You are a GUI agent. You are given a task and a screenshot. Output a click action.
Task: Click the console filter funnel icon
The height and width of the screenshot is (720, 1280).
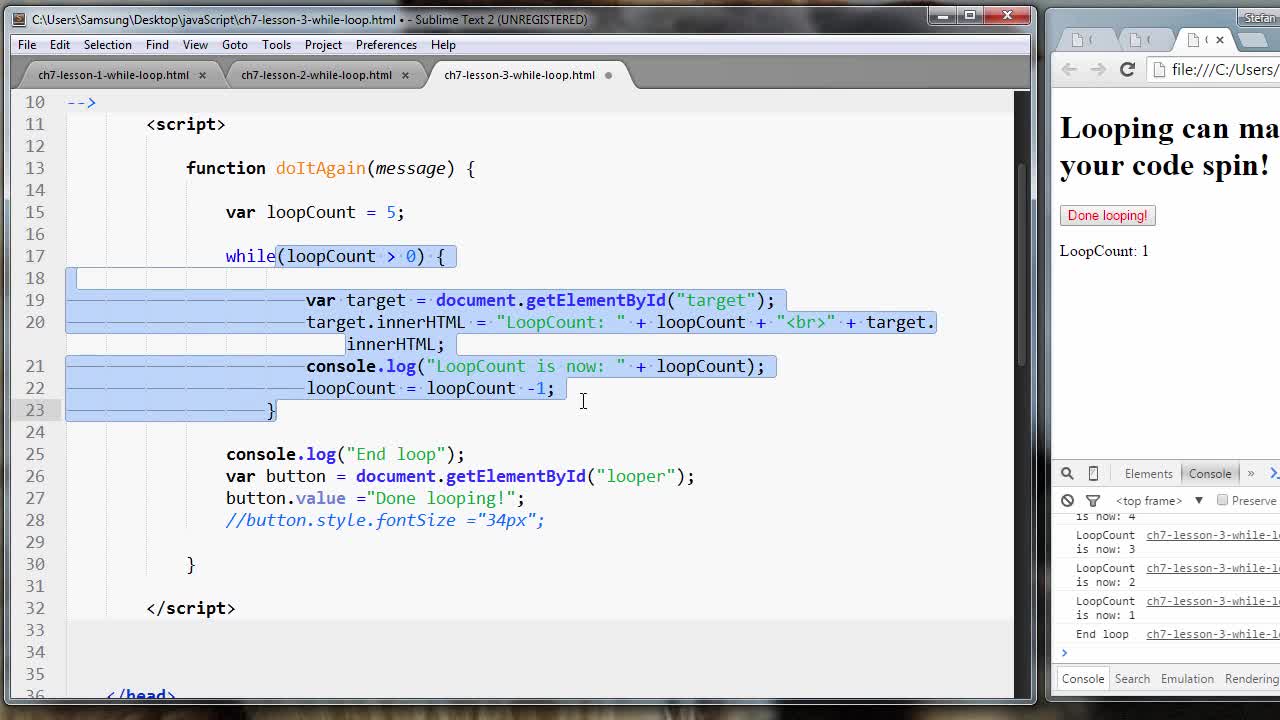click(x=1093, y=500)
